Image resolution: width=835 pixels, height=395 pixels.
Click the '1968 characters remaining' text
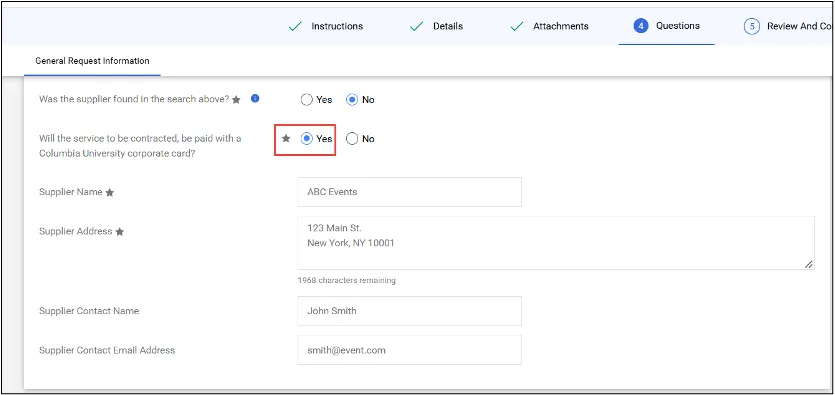(347, 280)
